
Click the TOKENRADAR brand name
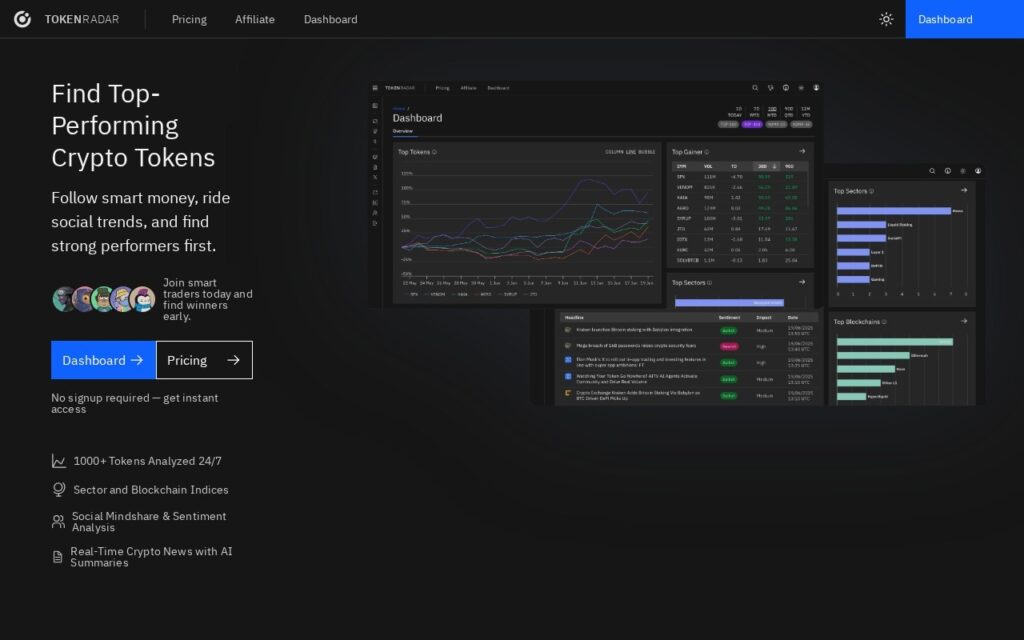pos(82,20)
